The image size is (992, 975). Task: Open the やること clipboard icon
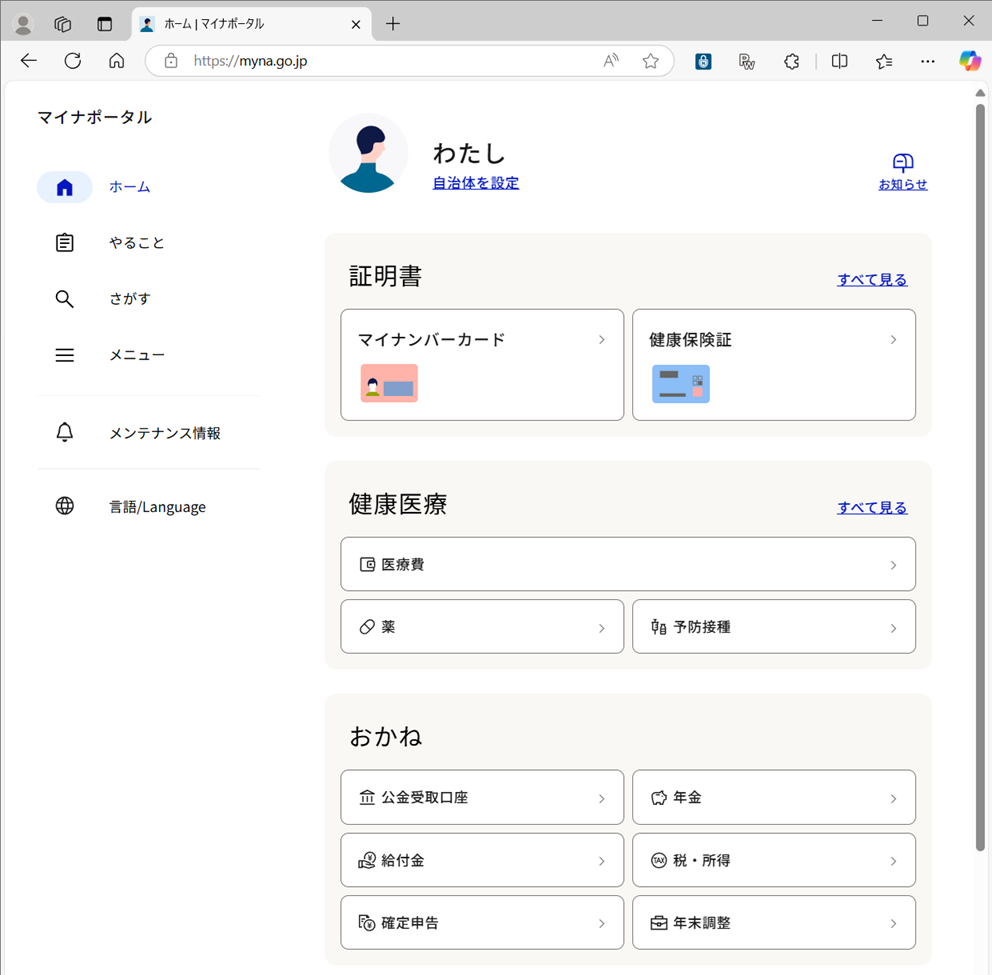[x=65, y=242]
